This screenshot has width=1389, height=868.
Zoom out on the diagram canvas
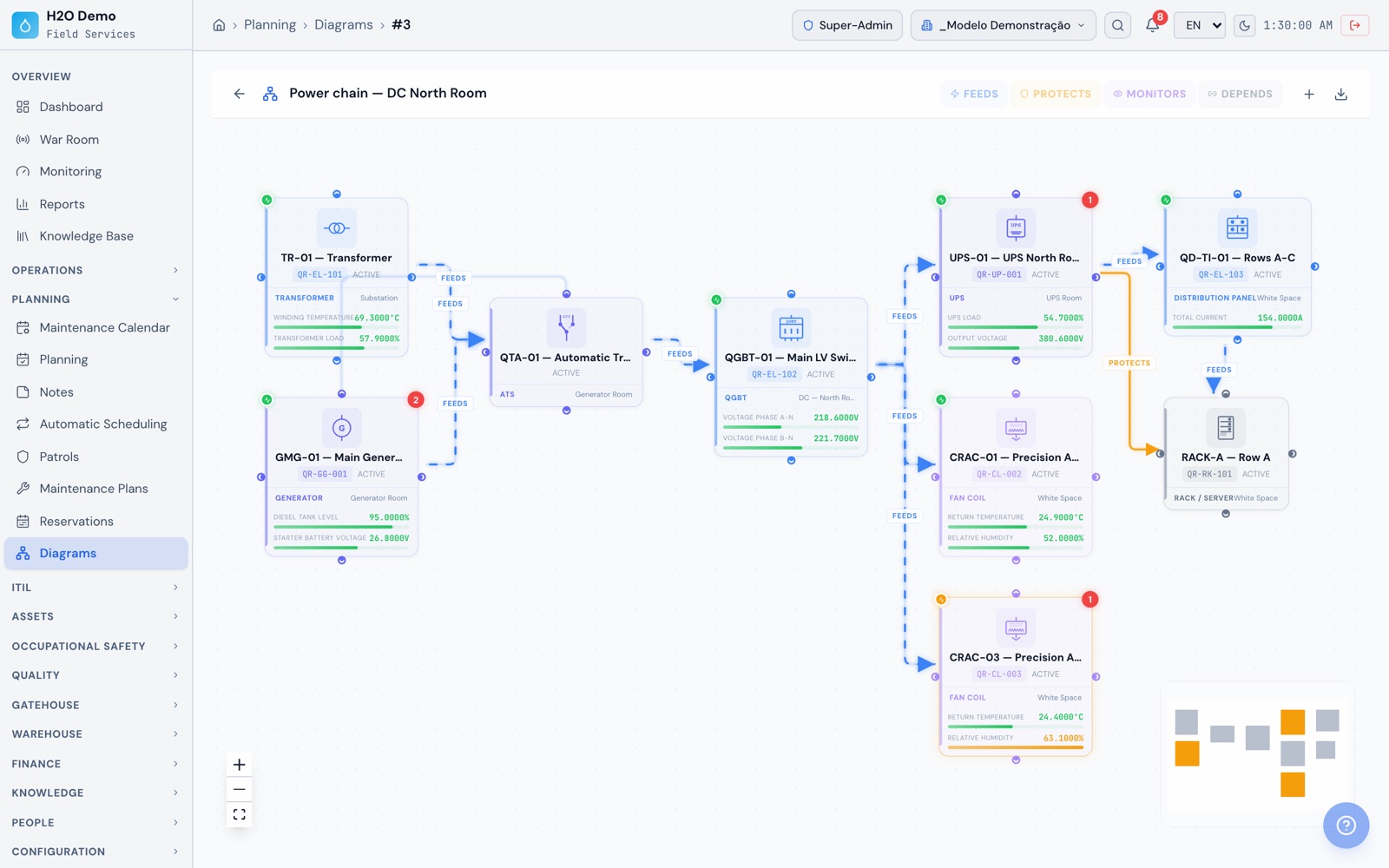[x=240, y=790]
